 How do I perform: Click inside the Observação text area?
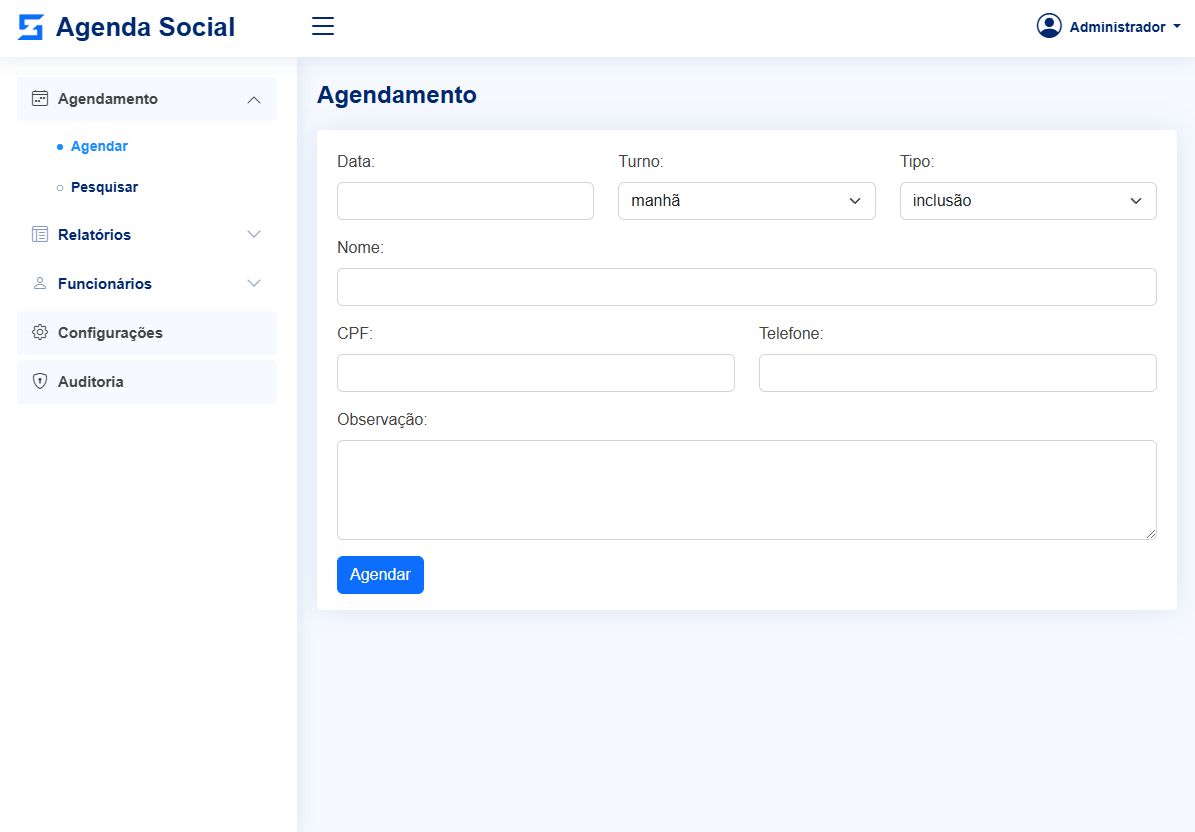point(746,490)
